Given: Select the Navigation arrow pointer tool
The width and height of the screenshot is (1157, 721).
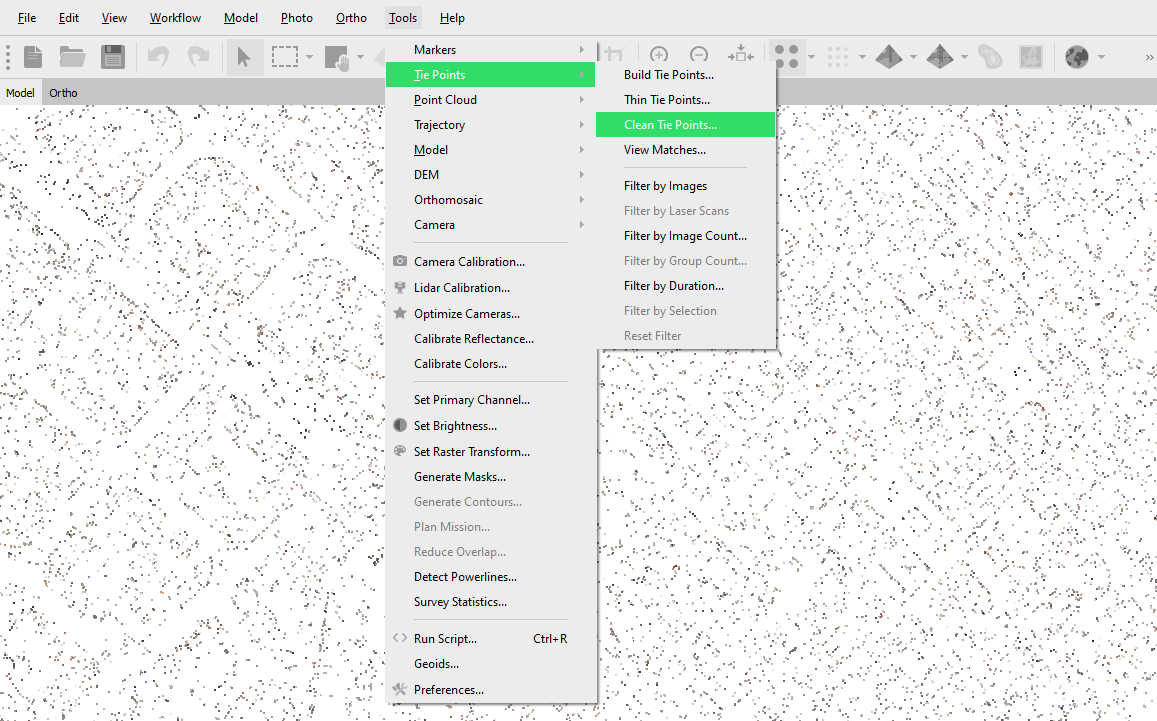Looking at the screenshot, I should [x=244, y=57].
